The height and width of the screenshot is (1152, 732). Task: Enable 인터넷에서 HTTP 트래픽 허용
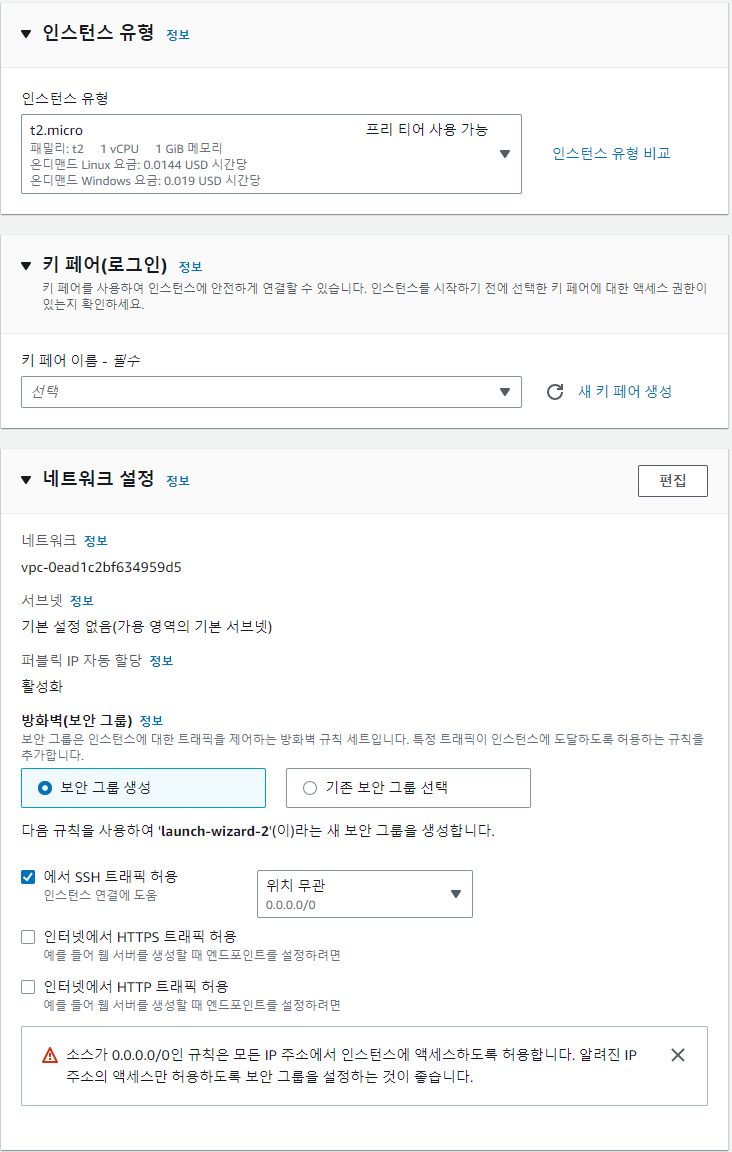tap(27, 985)
